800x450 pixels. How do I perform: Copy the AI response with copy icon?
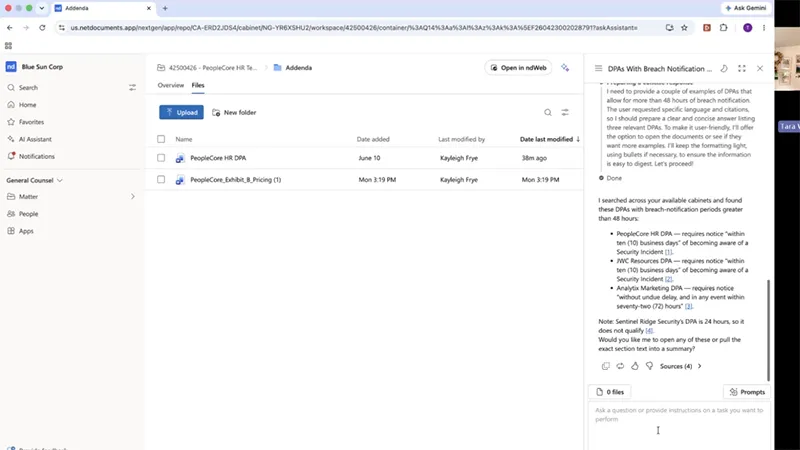[x=606, y=366]
